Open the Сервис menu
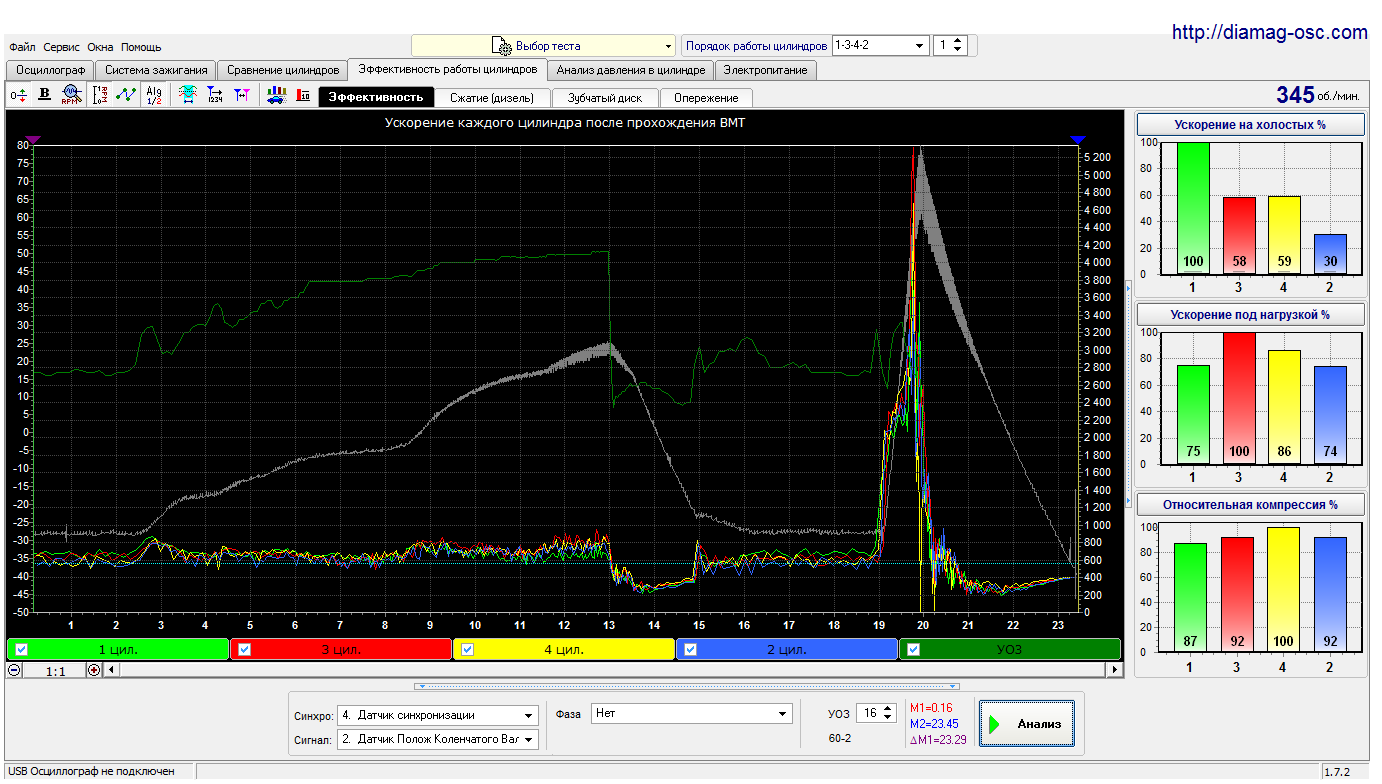1382x784 pixels. [x=62, y=47]
